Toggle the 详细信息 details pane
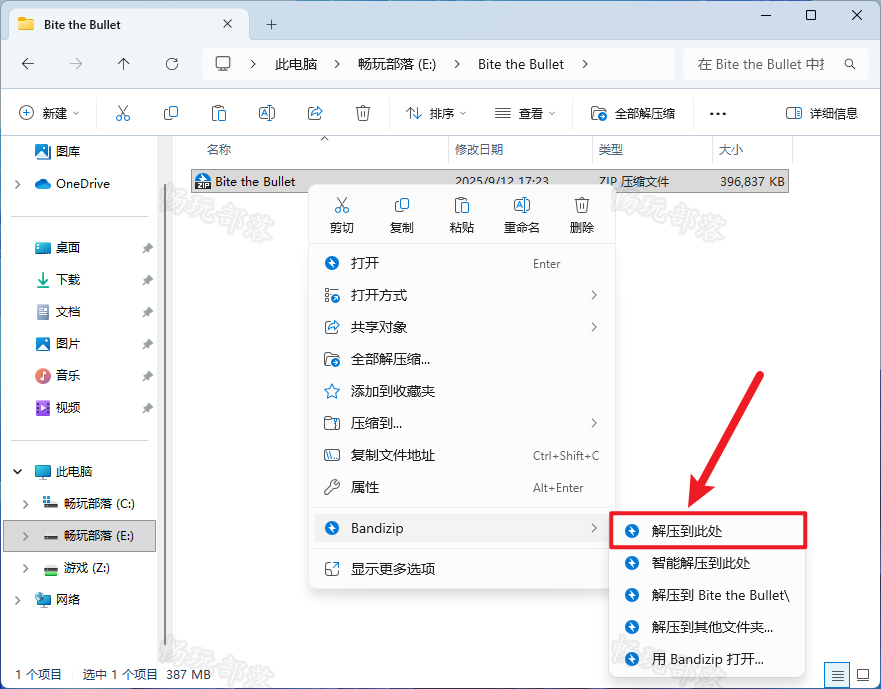 pyautogui.click(x=821, y=114)
